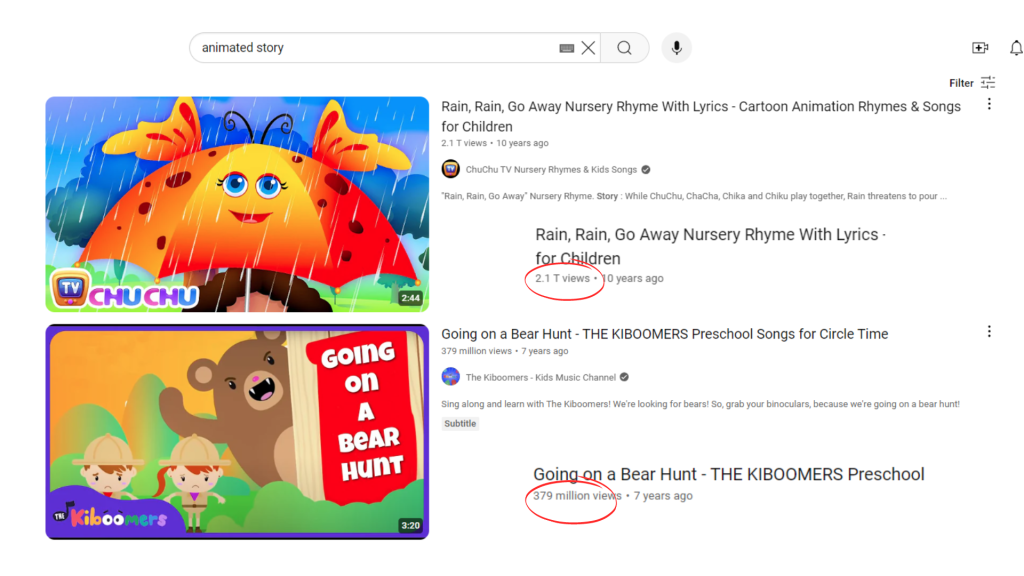Open the on-screen keyboard icon in the search box
The width and height of the screenshot is (1024, 576).
click(566, 48)
